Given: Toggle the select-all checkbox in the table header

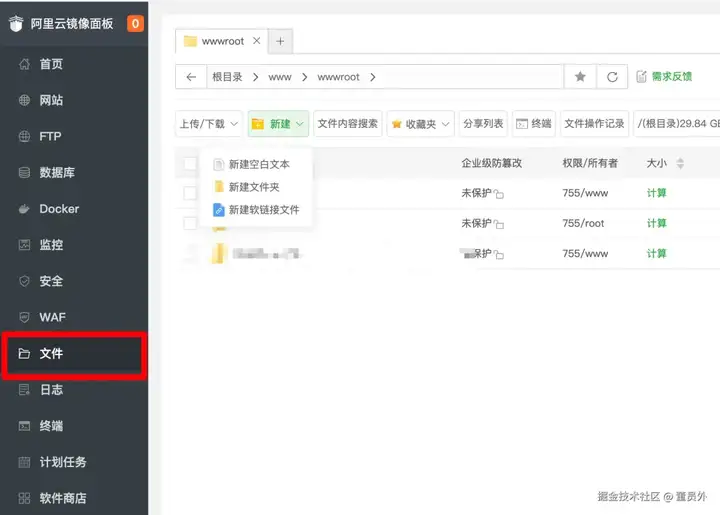Looking at the screenshot, I should pos(190,163).
